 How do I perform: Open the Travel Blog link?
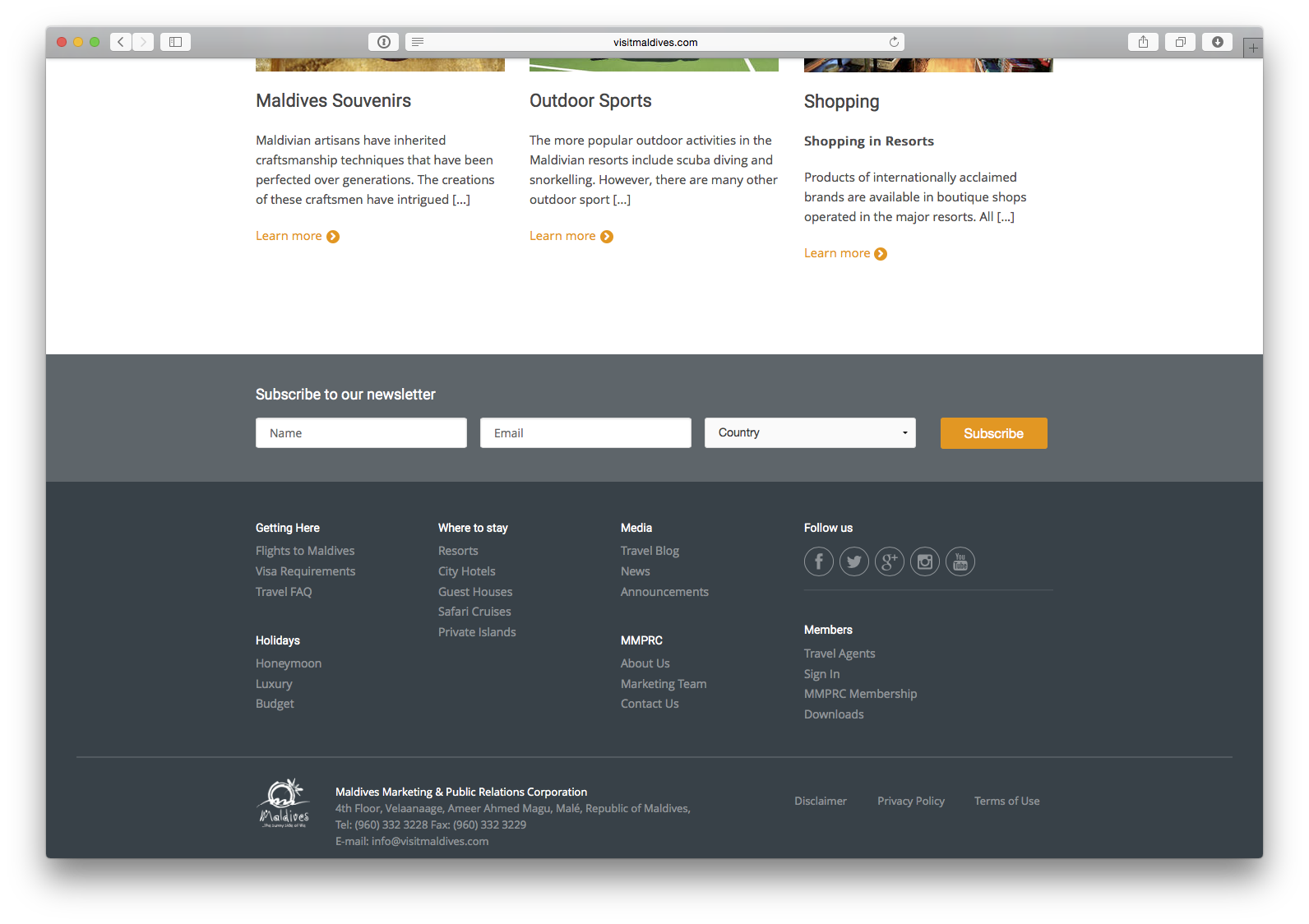(x=650, y=551)
